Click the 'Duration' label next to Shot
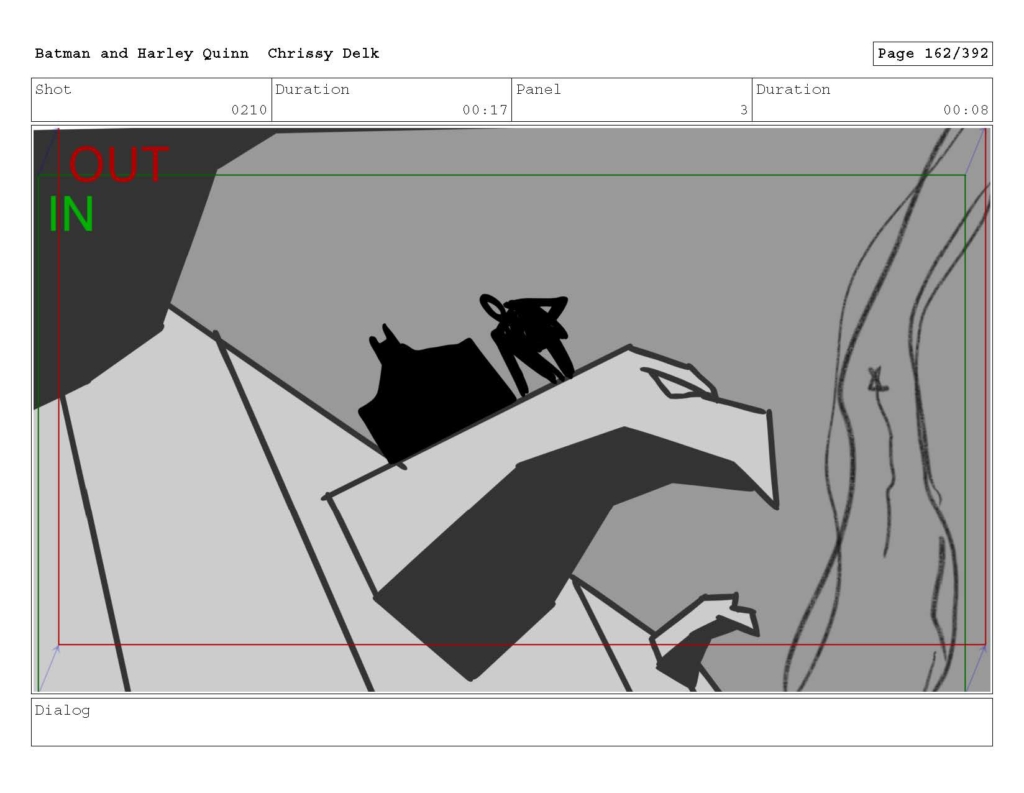1024x793 pixels. [x=312, y=89]
